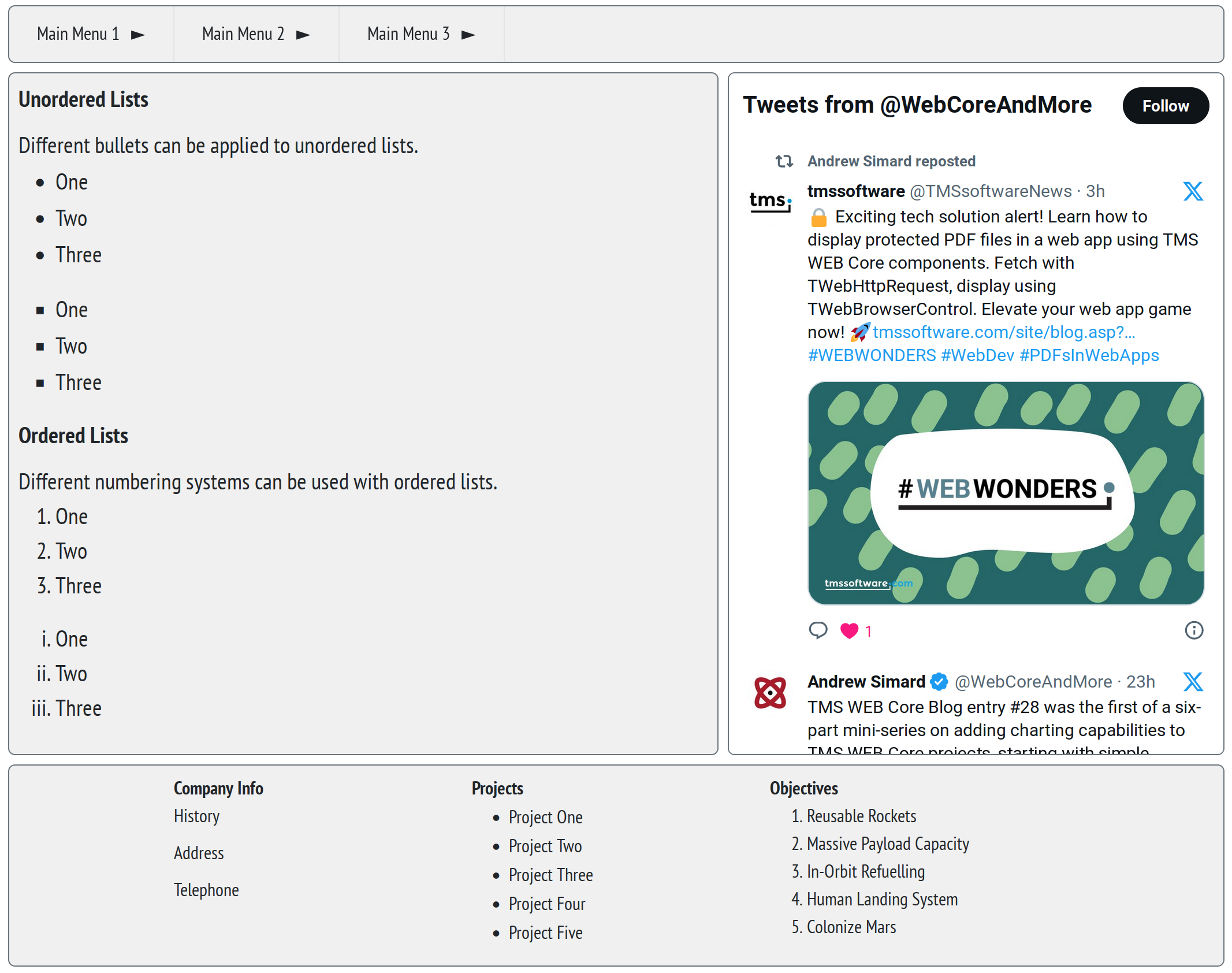The width and height of the screenshot is (1232, 973).
Task: Click the repost icon above tmssoftware tweet
Action: coord(784,161)
